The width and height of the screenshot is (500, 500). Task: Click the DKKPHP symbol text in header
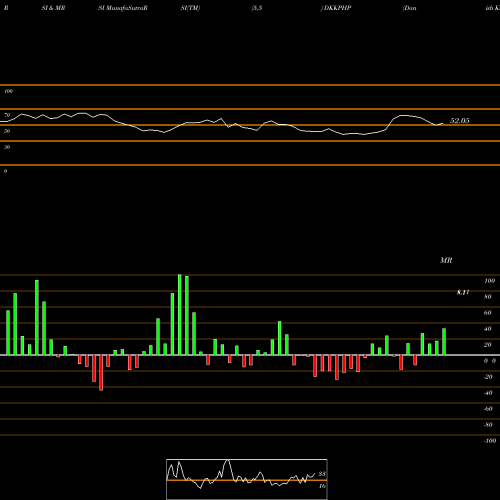(x=337, y=8)
